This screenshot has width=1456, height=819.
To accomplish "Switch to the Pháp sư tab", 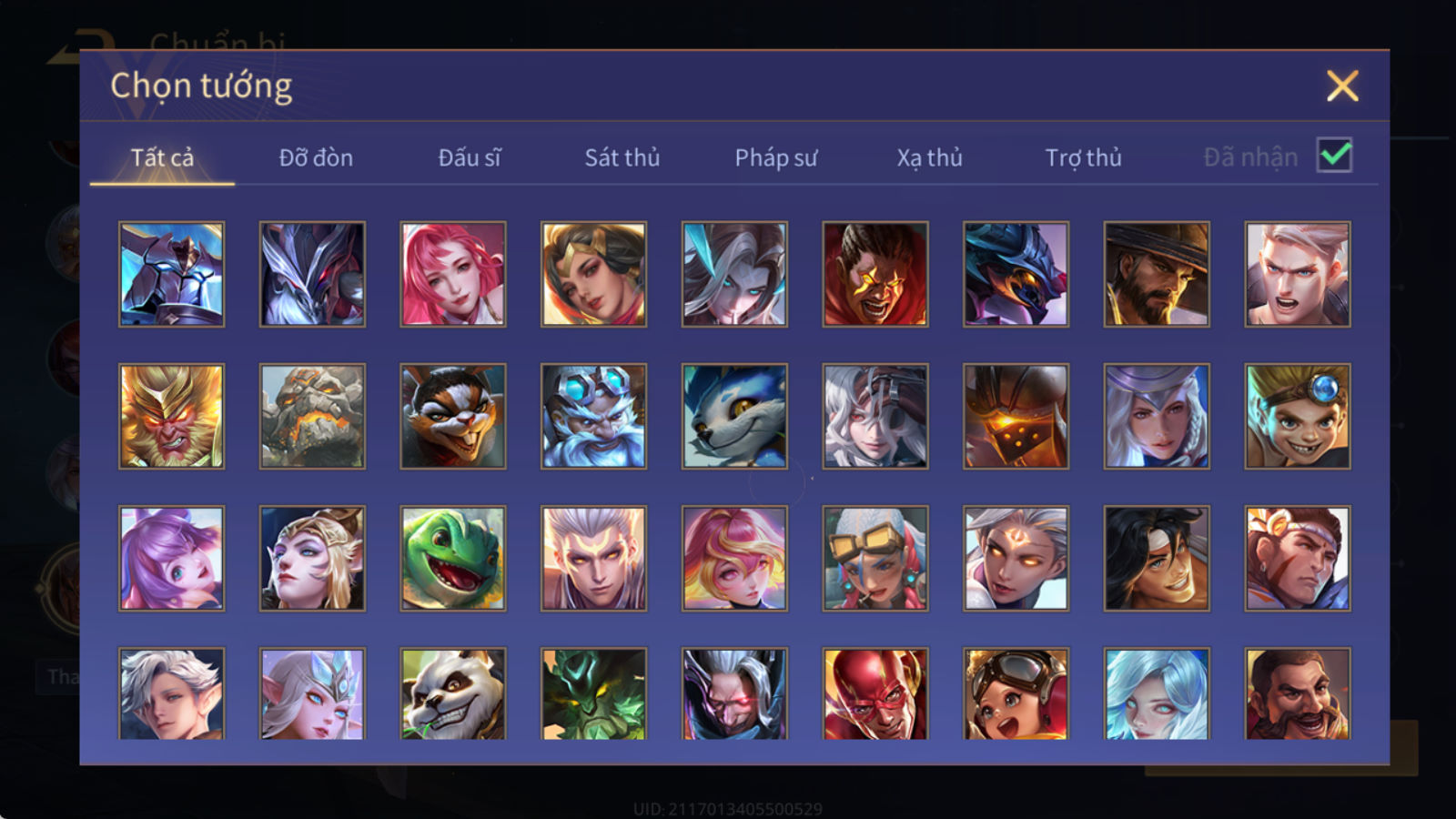I will pyautogui.click(x=775, y=157).
